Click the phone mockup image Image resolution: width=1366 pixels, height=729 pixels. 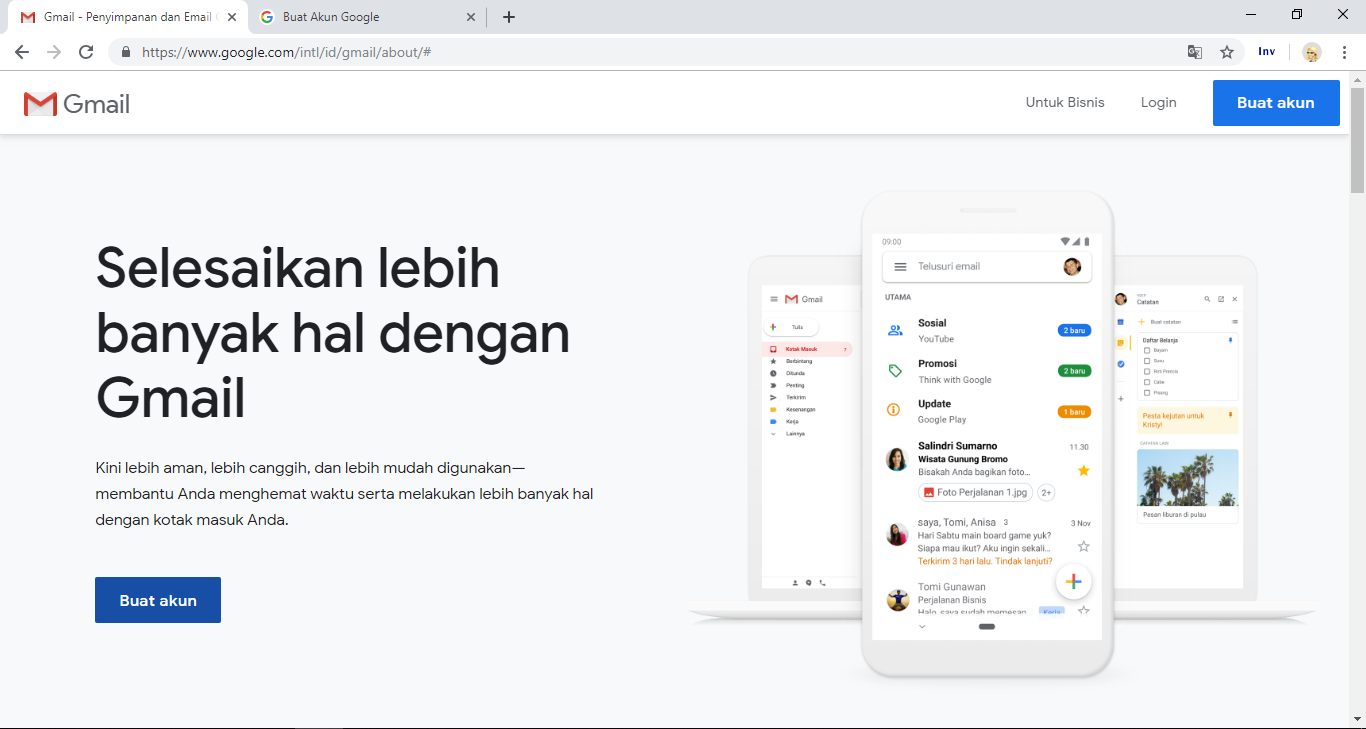tap(987, 435)
